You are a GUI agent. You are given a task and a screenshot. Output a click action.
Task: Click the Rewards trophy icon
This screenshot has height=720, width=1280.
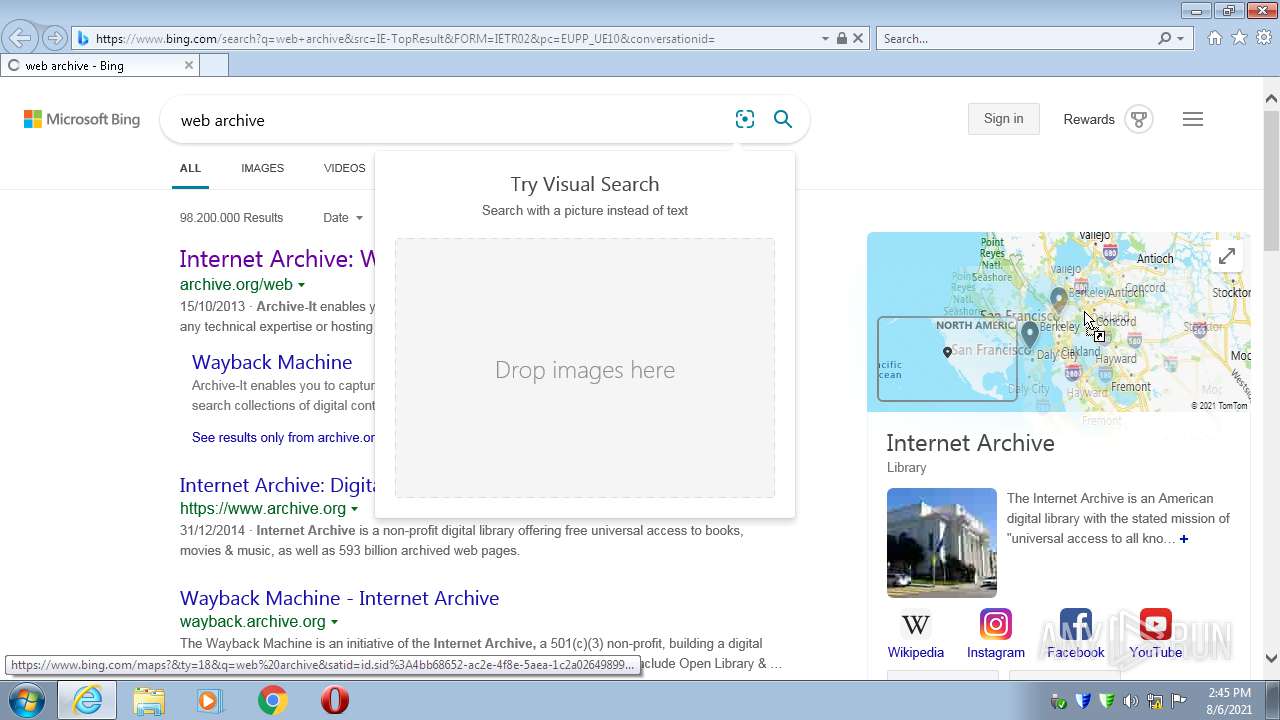point(1139,119)
